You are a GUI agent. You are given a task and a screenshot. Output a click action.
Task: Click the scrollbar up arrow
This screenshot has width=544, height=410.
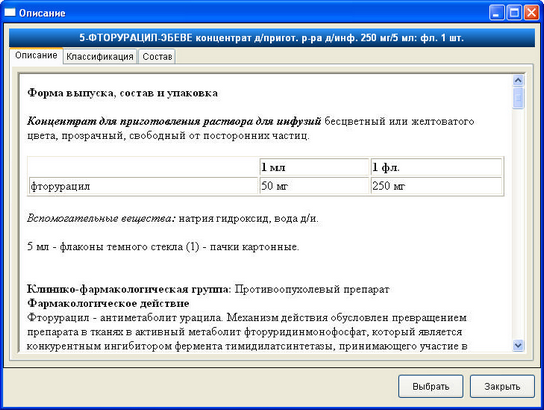pos(518,80)
